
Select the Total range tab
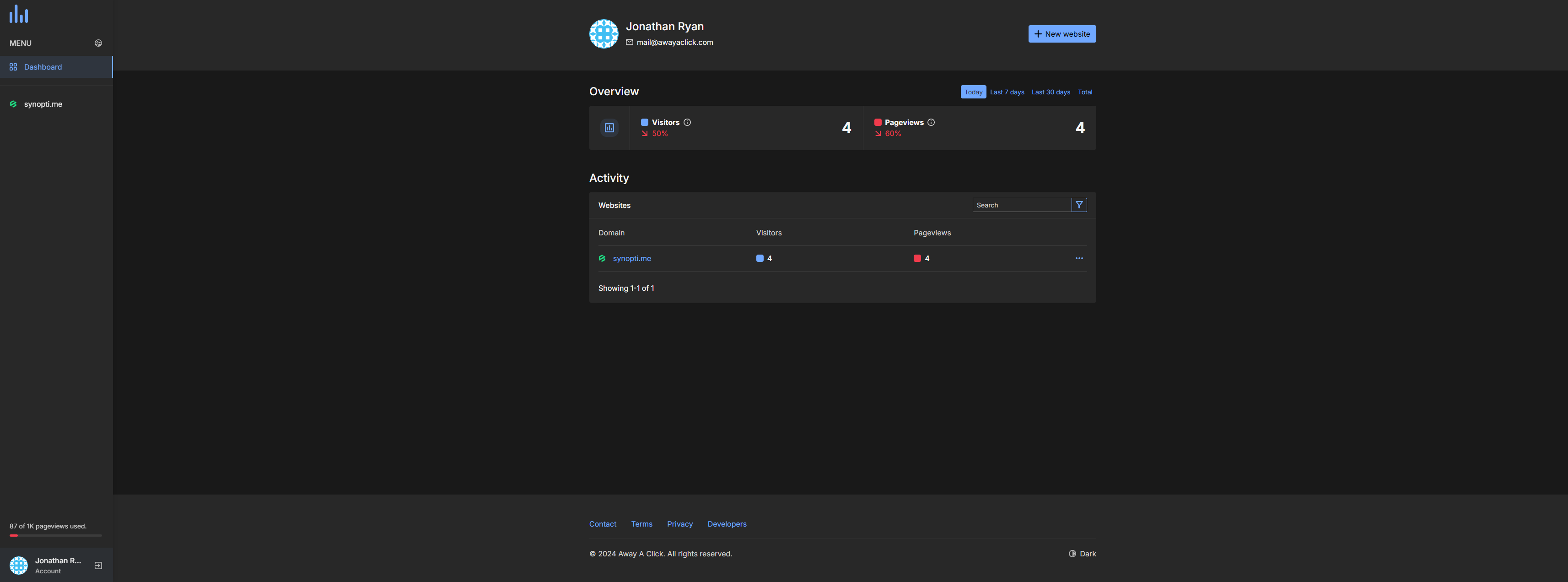tap(1085, 92)
